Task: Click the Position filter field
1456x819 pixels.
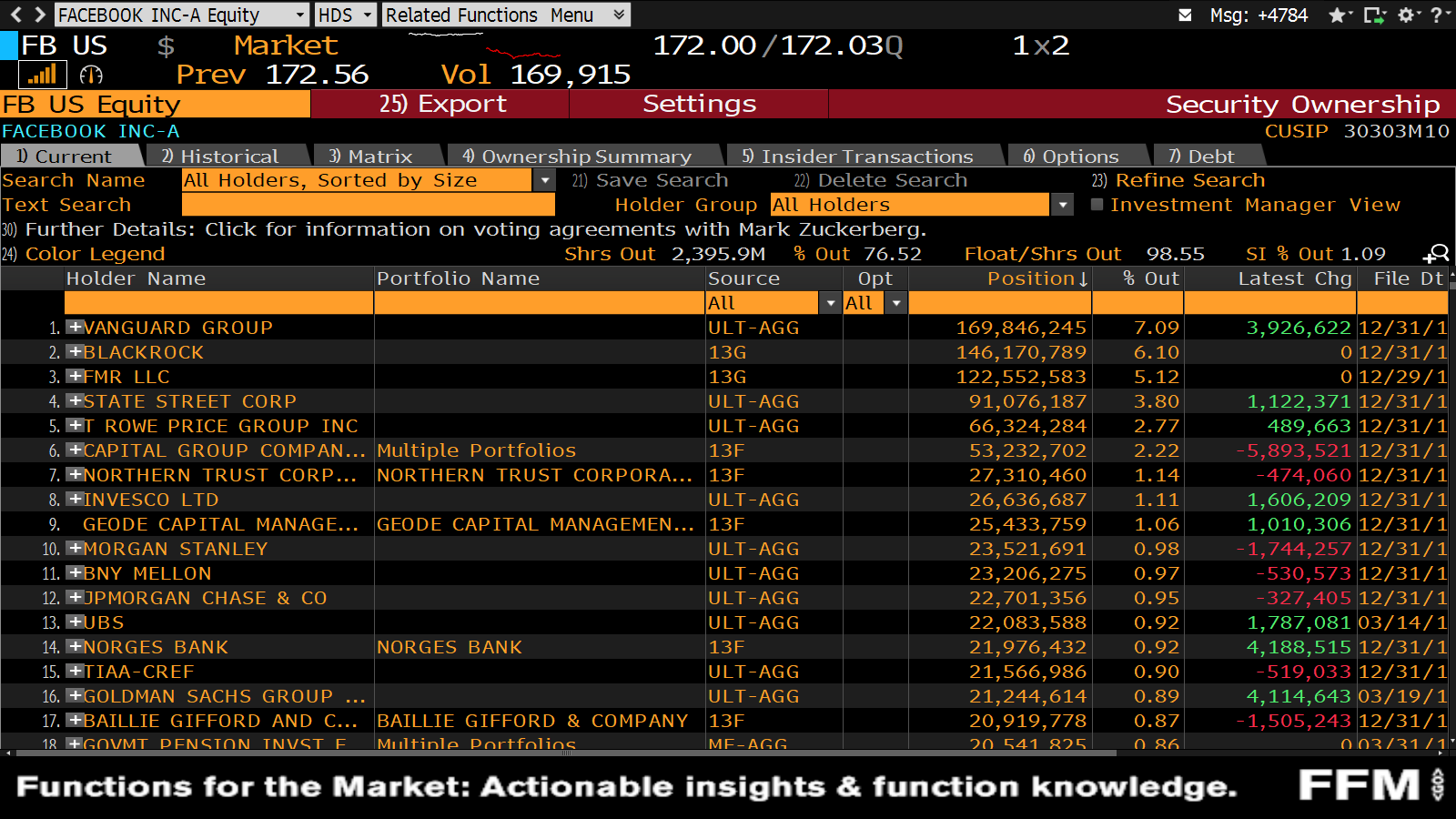Action: point(1000,303)
